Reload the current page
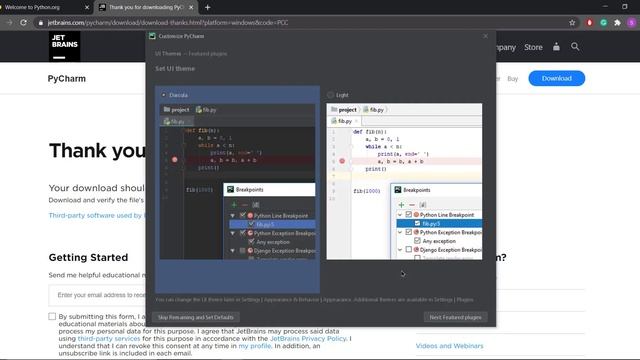The height and width of the screenshot is (360, 640). coord(24,23)
